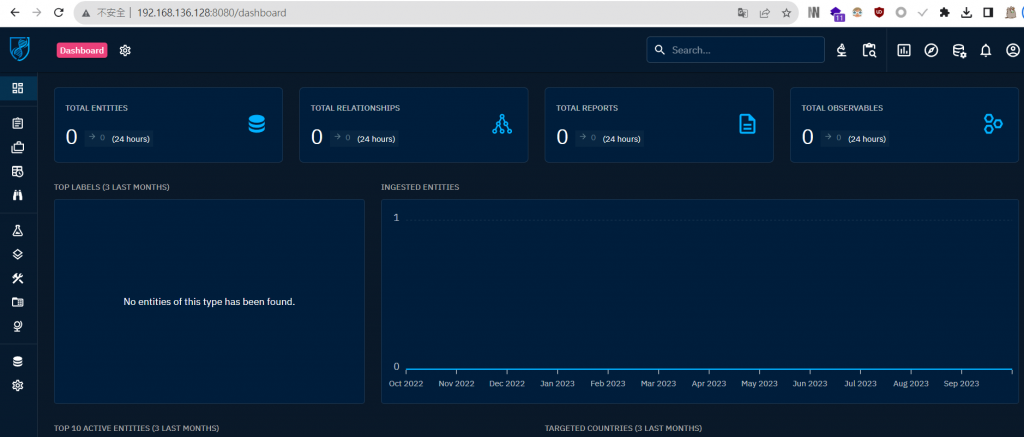Click the Total Entities database icon
Screen dimensions: 1024x437
pyautogui.click(x=257, y=124)
